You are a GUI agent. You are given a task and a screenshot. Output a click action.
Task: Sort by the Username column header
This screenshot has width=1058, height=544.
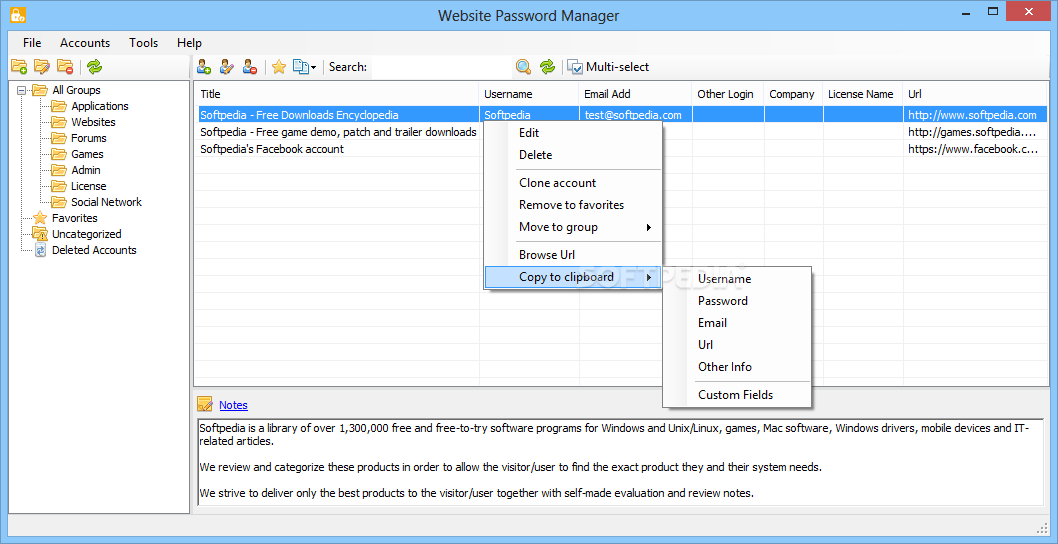[x=529, y=94]
